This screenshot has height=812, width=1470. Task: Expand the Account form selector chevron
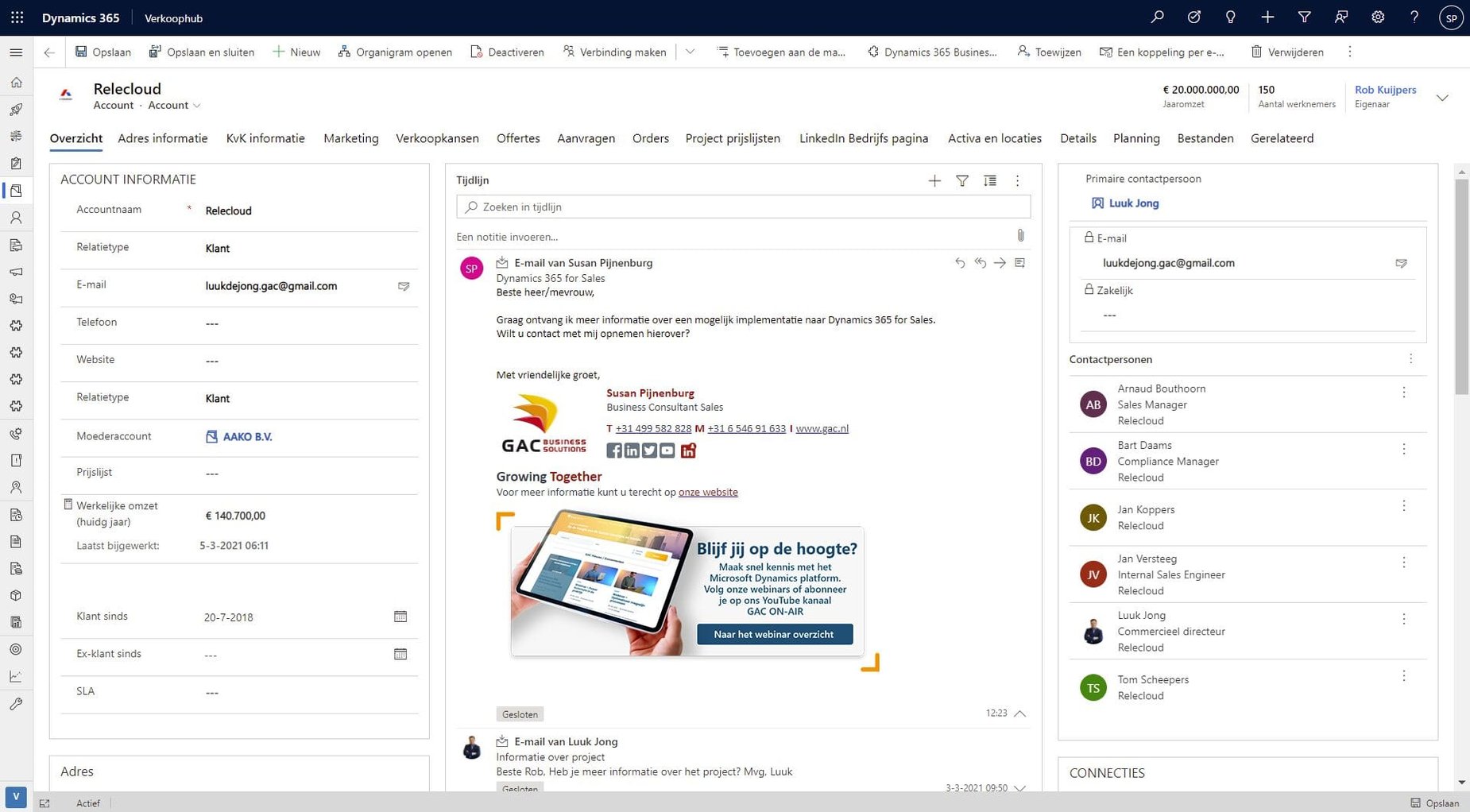(197, 106)
